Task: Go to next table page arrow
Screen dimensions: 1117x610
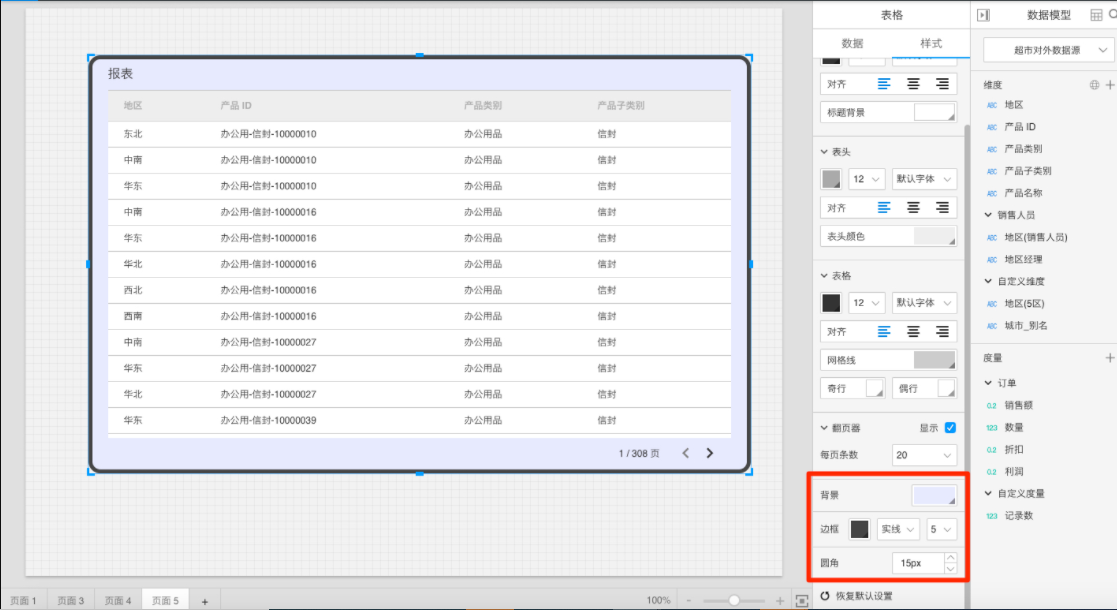Action: pos(710,453)
